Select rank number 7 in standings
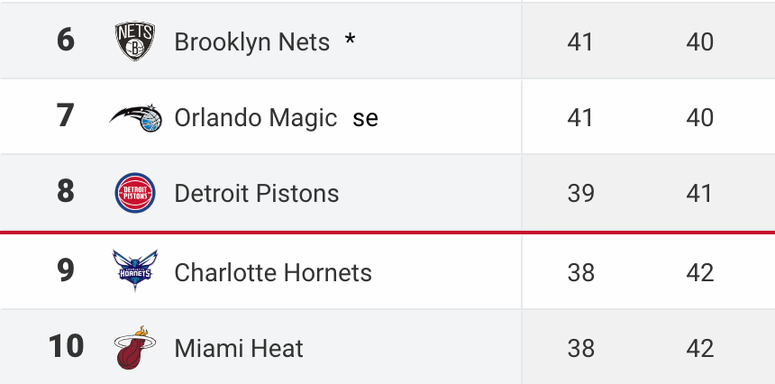This screenshot has width=775, height=384. click(x=66, y=115)
